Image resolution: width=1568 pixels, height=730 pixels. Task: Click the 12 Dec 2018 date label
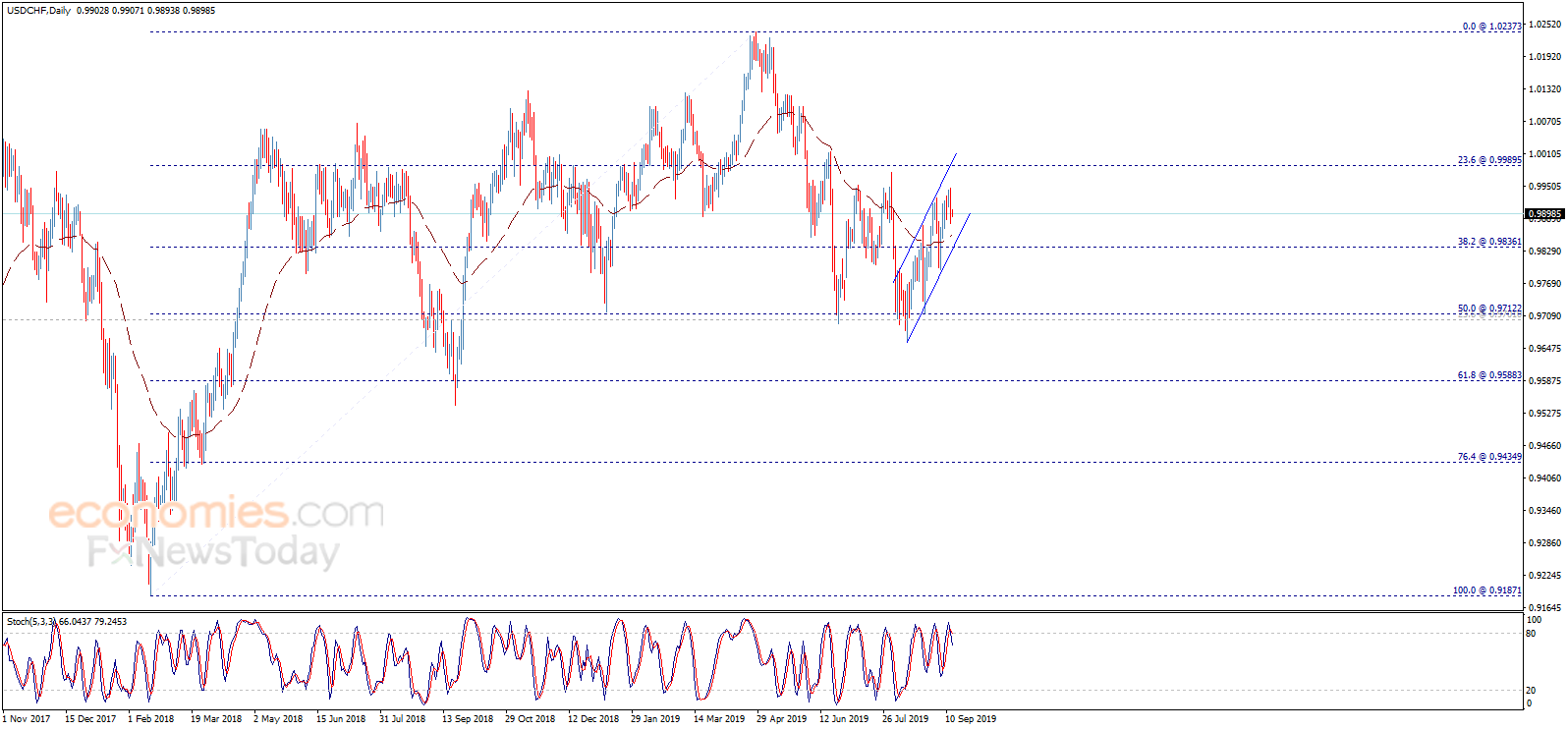(593, 719)
